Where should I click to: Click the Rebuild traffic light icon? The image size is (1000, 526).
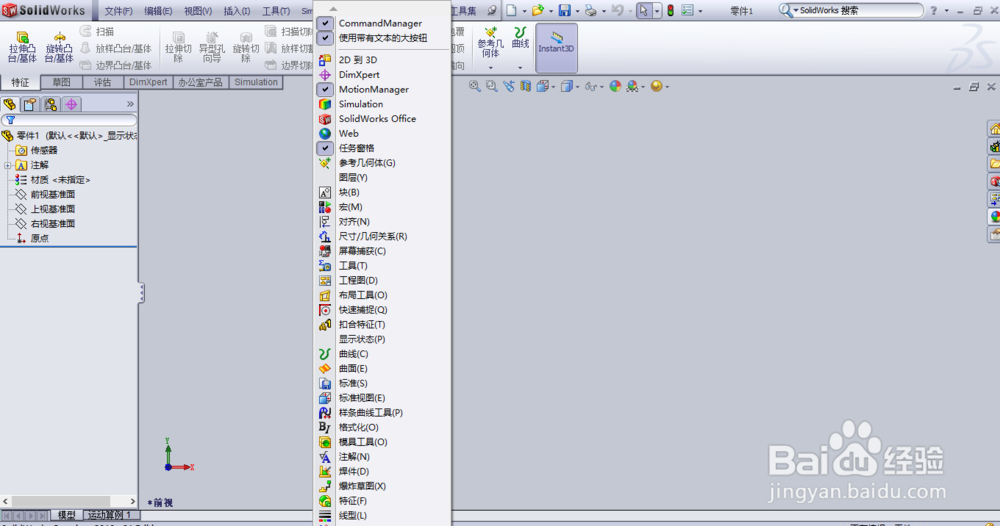[x=670, y=10]
